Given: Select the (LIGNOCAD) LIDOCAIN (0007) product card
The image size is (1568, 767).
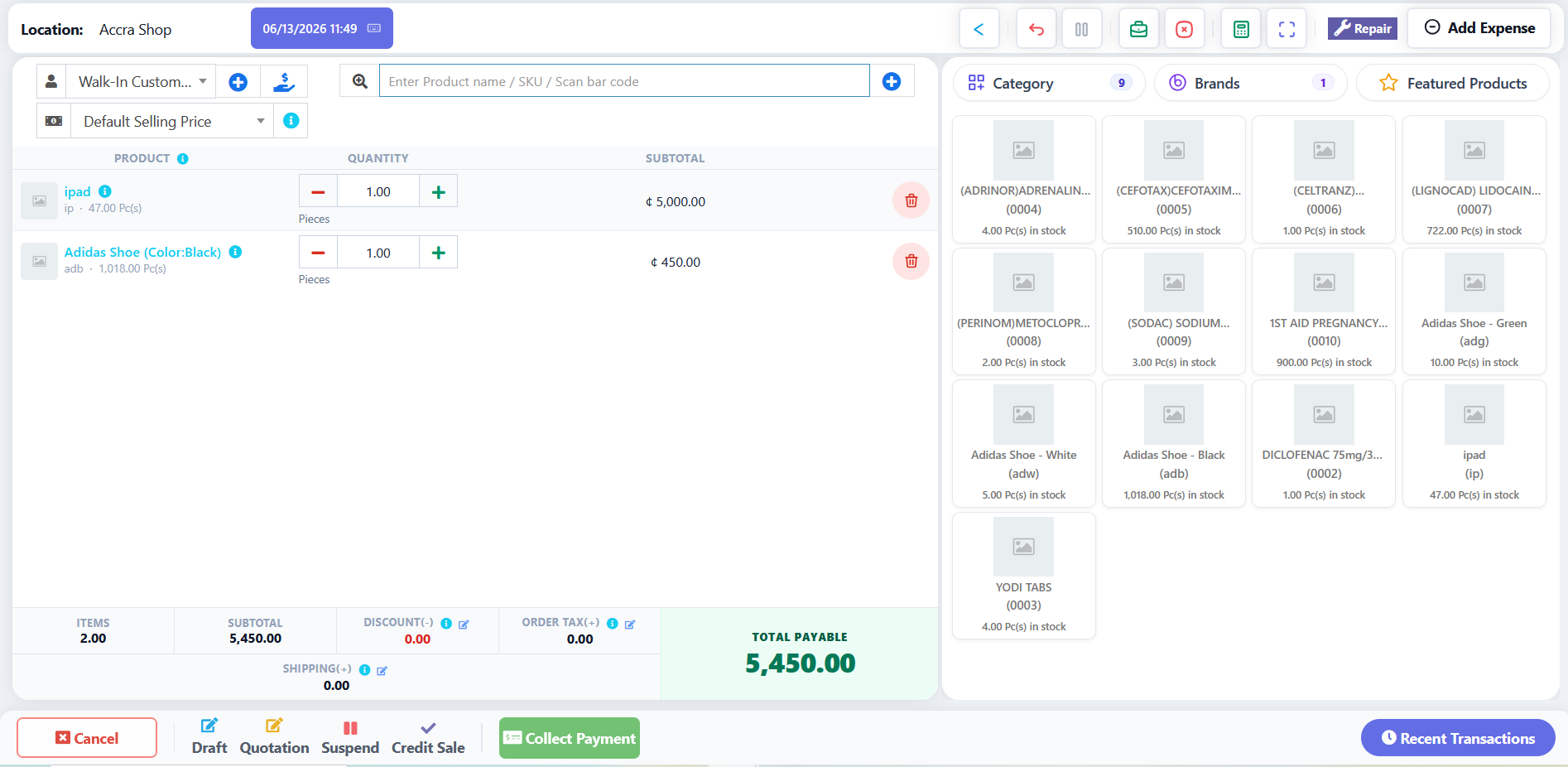Looking at the screenshot, I should [x=1474, y=179].
